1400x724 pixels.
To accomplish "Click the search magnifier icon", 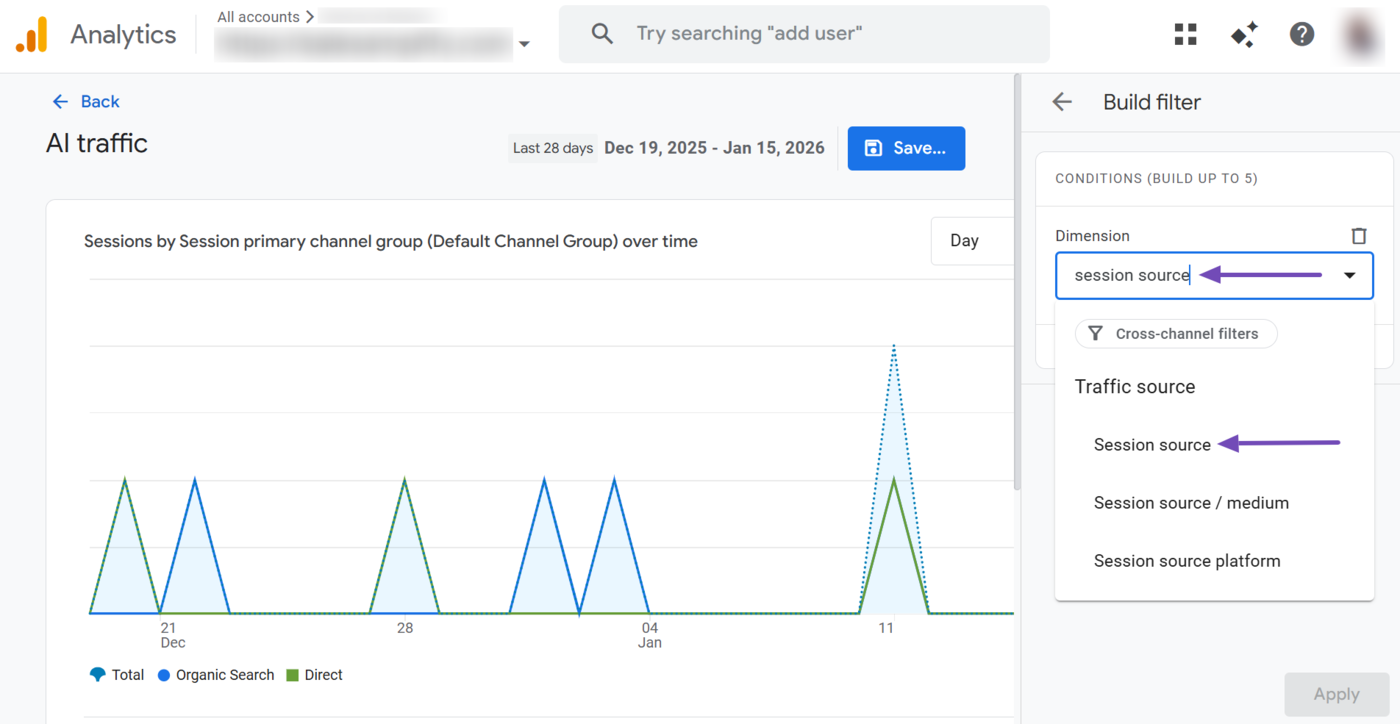I will 602,34.
